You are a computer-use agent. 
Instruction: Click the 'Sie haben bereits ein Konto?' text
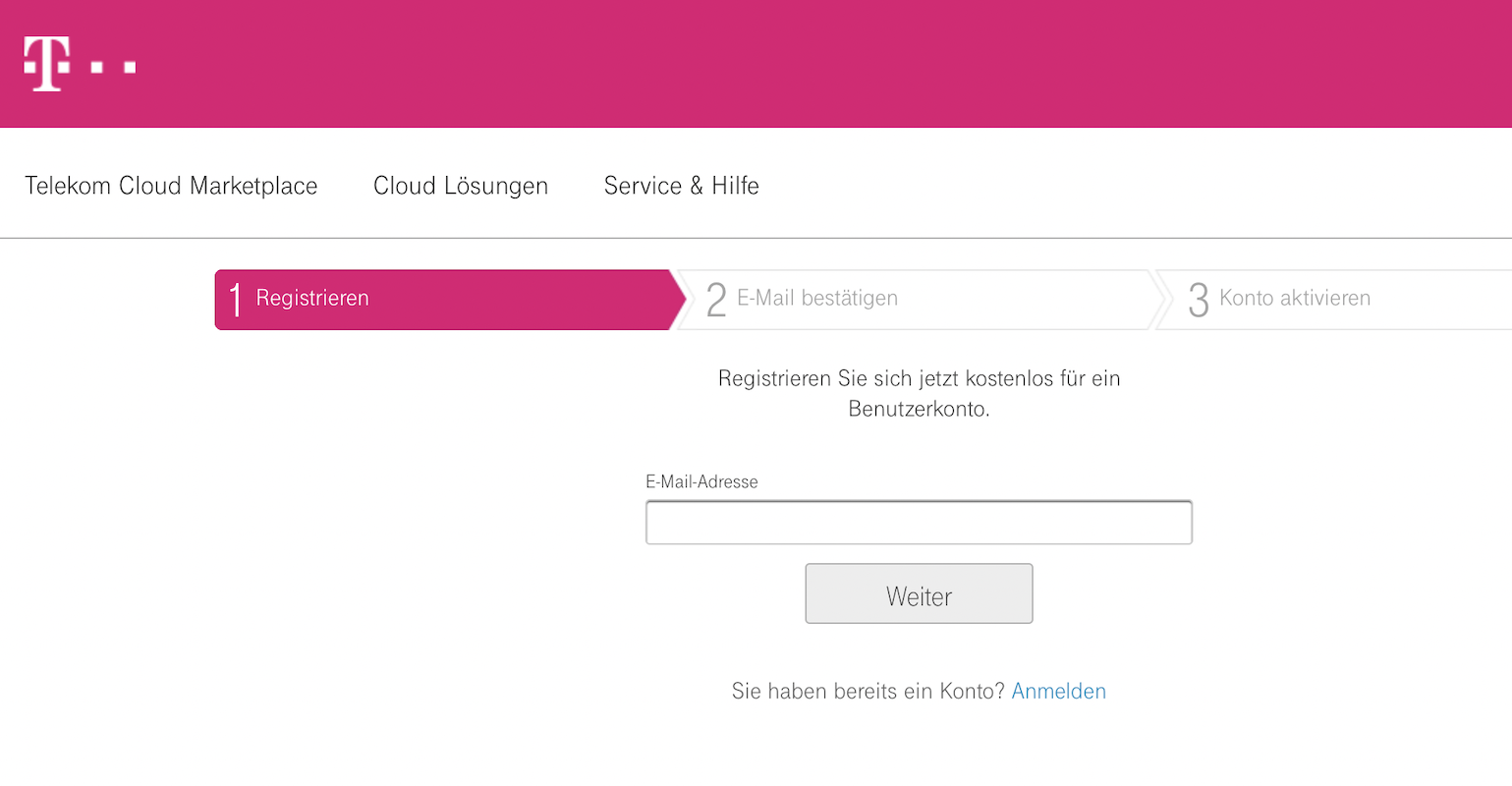click(868, 691)
